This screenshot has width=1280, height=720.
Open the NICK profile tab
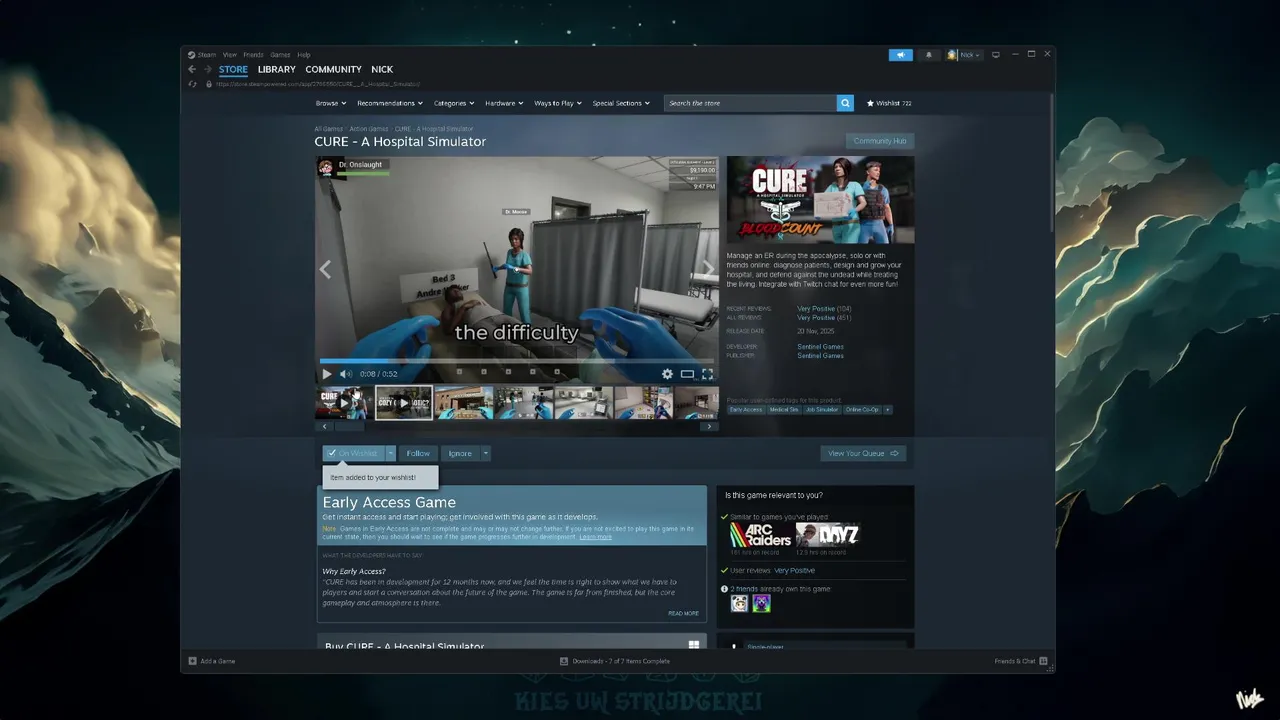382,70
